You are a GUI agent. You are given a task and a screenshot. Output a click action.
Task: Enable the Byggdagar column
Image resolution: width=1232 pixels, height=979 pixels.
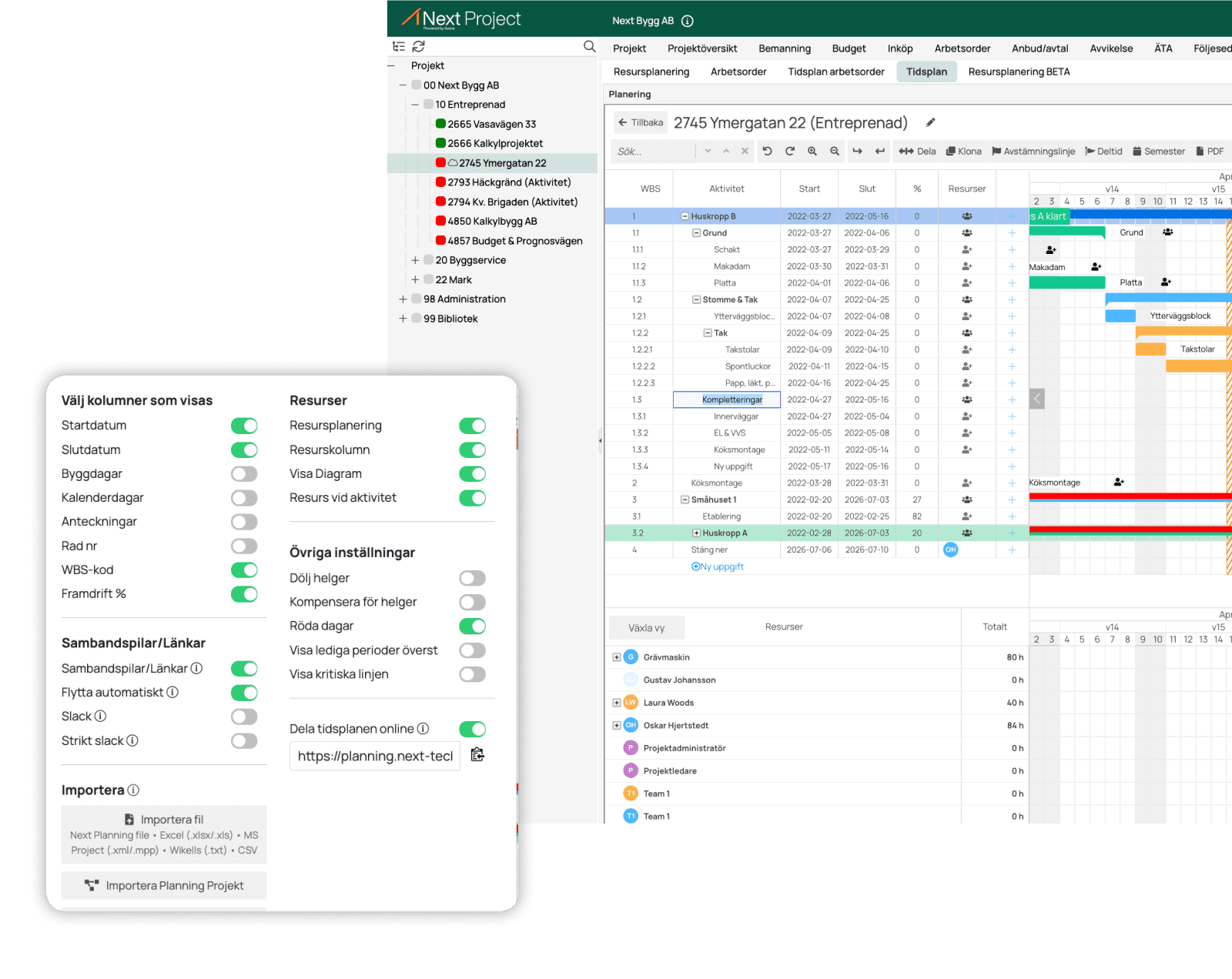[x=244, y=474]
